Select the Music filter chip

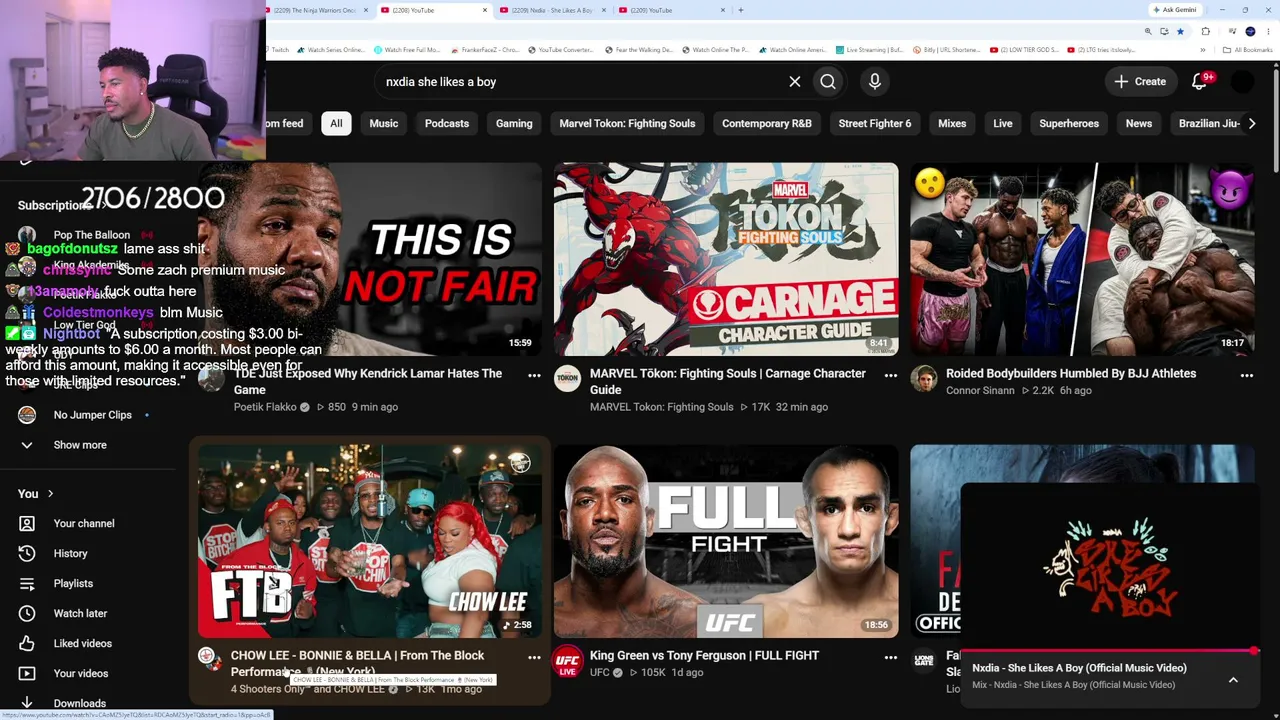tap(384, 124)
